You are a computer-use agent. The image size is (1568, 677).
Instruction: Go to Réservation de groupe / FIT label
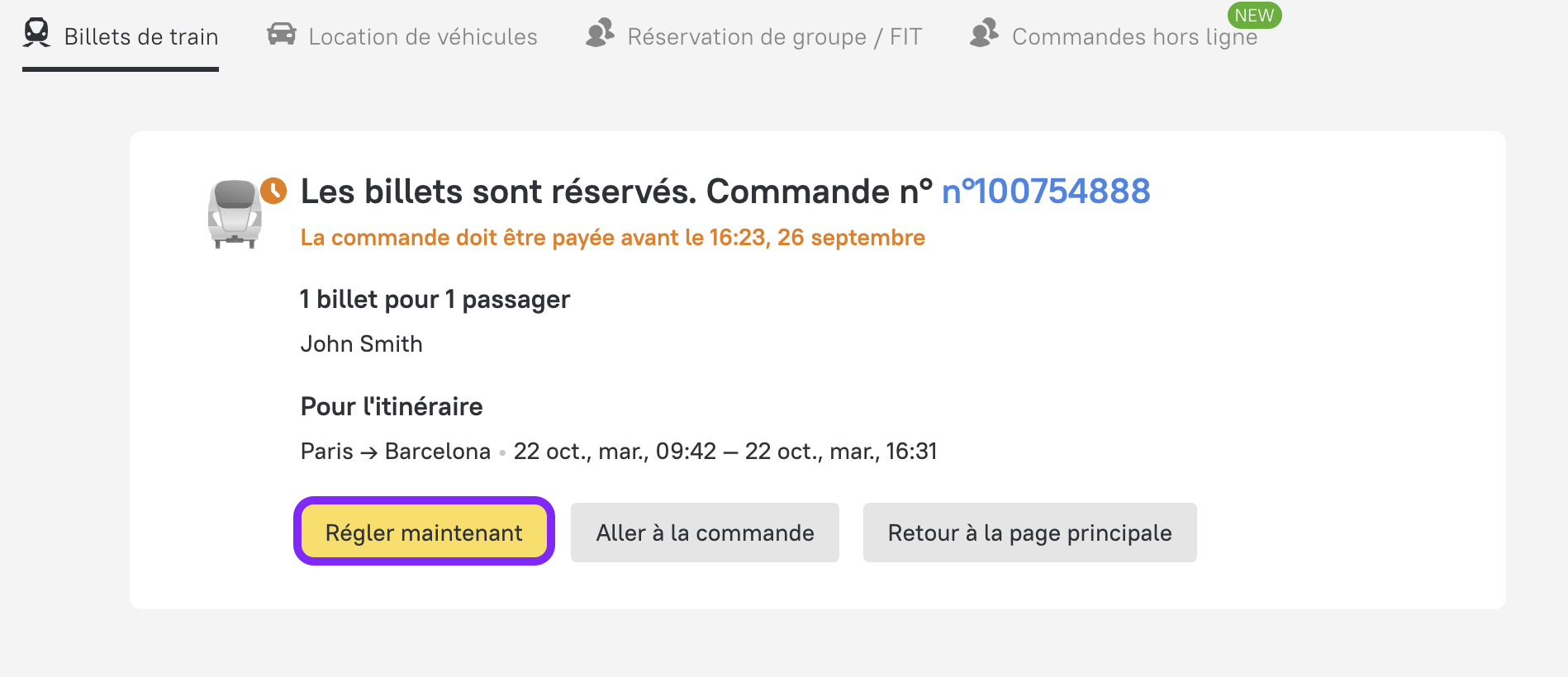[x=774, y=37]
